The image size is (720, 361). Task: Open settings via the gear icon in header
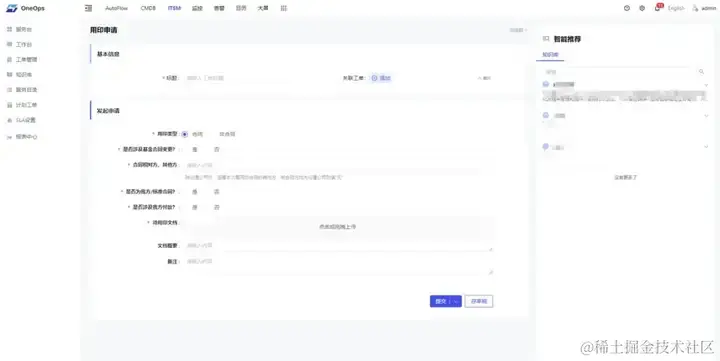[x=642, y=8]
